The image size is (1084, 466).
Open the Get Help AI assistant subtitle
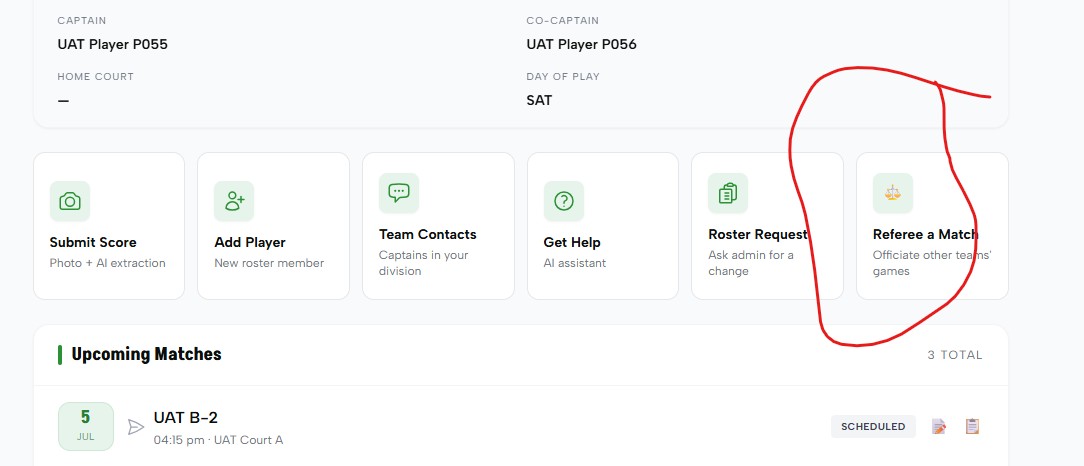pos(574,263)
